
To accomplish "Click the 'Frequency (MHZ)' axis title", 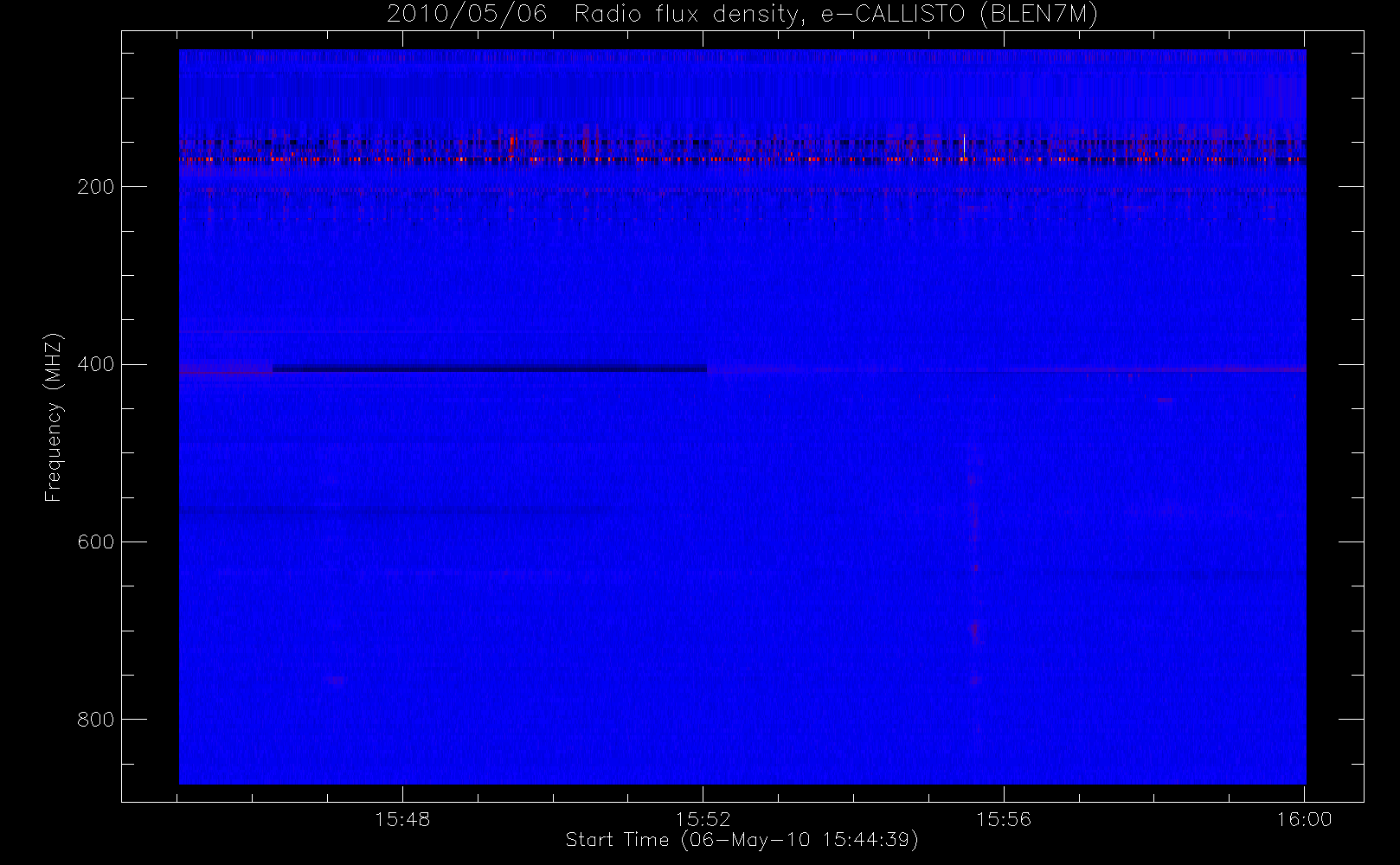I will pos(54,417).
